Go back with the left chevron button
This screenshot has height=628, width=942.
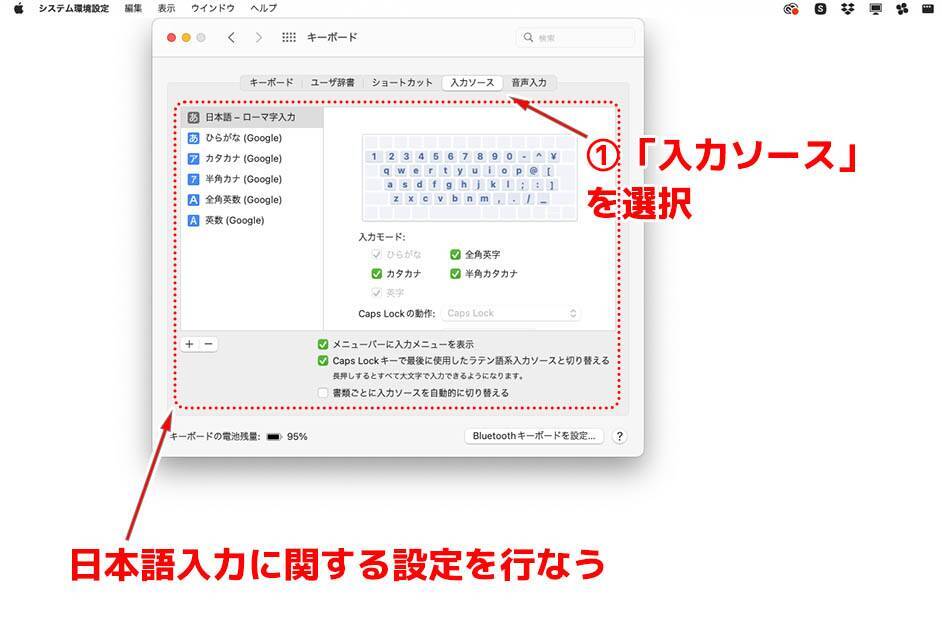[x=231, y=37]
